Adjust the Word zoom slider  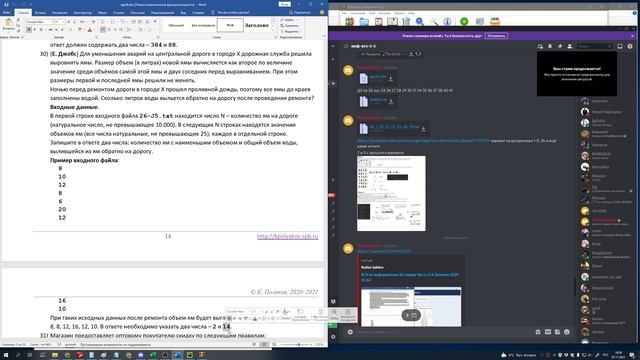pos(299,344)
